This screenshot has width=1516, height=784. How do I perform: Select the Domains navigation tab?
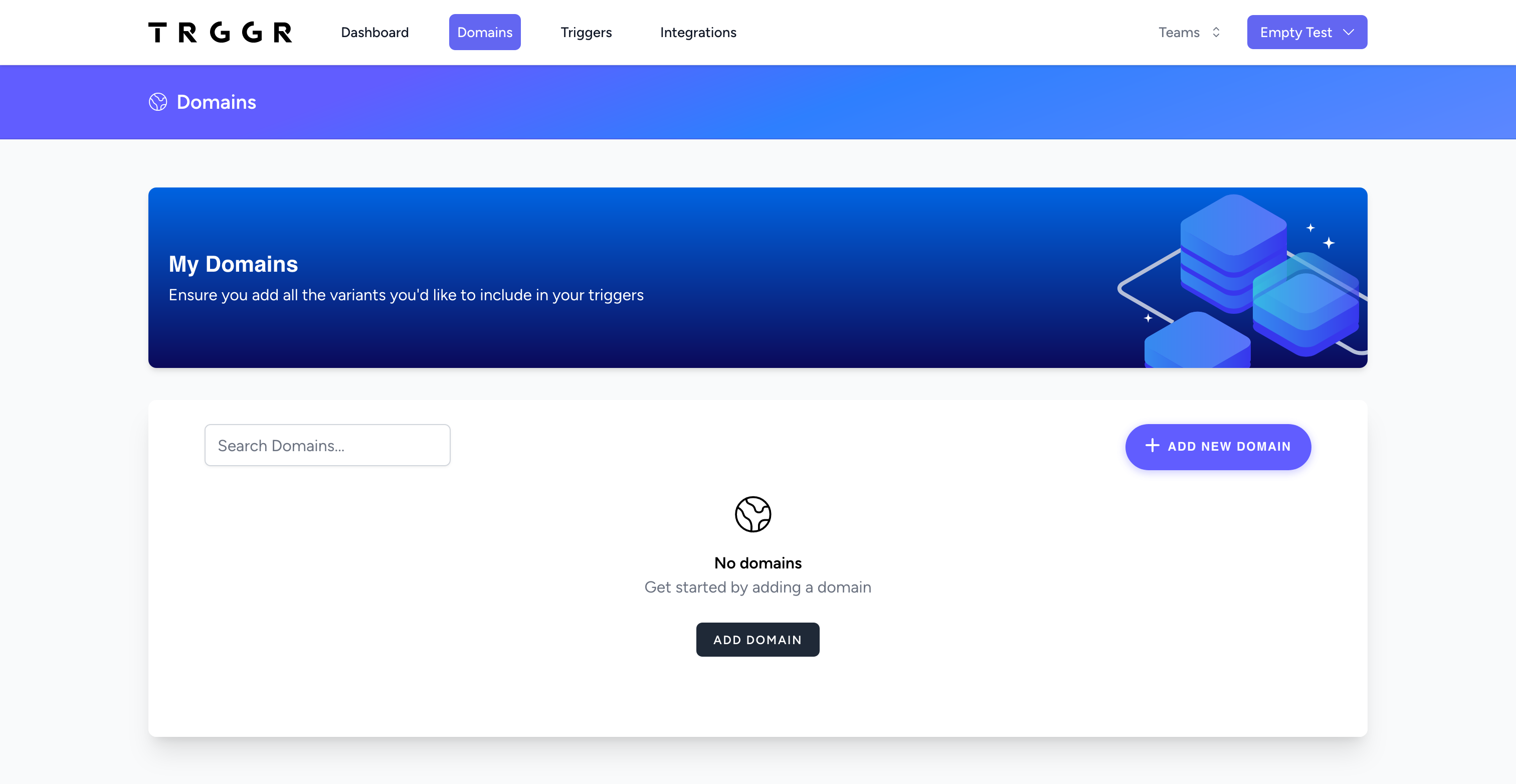click(x=484, y=32)
